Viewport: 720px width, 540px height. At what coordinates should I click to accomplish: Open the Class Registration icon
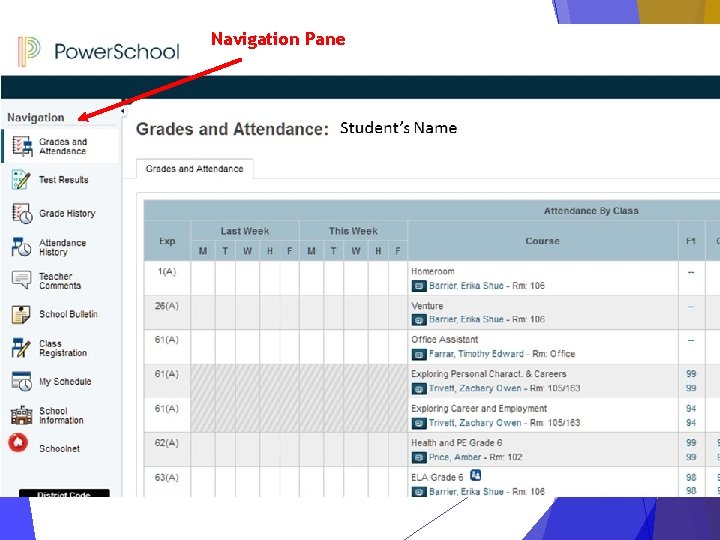tap(21, 348)
